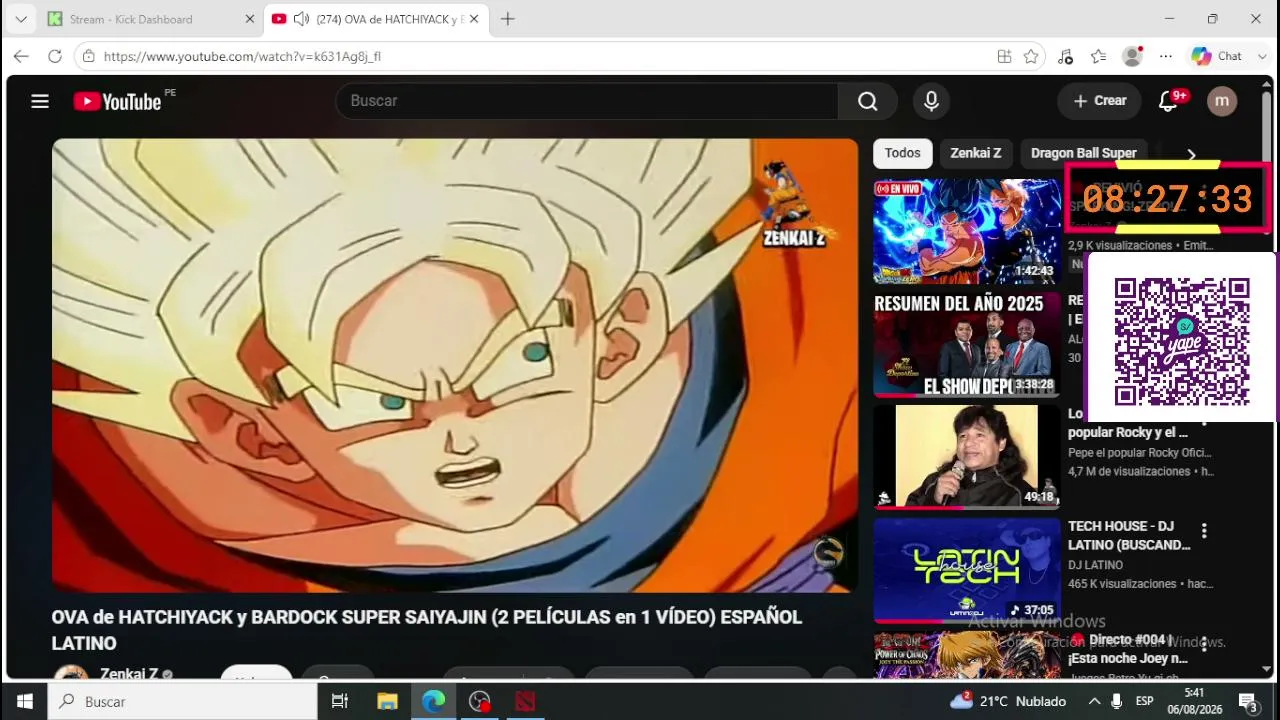Open the RESUMEN DEL AÑO 2025 thumbnail

coord(967,345)
